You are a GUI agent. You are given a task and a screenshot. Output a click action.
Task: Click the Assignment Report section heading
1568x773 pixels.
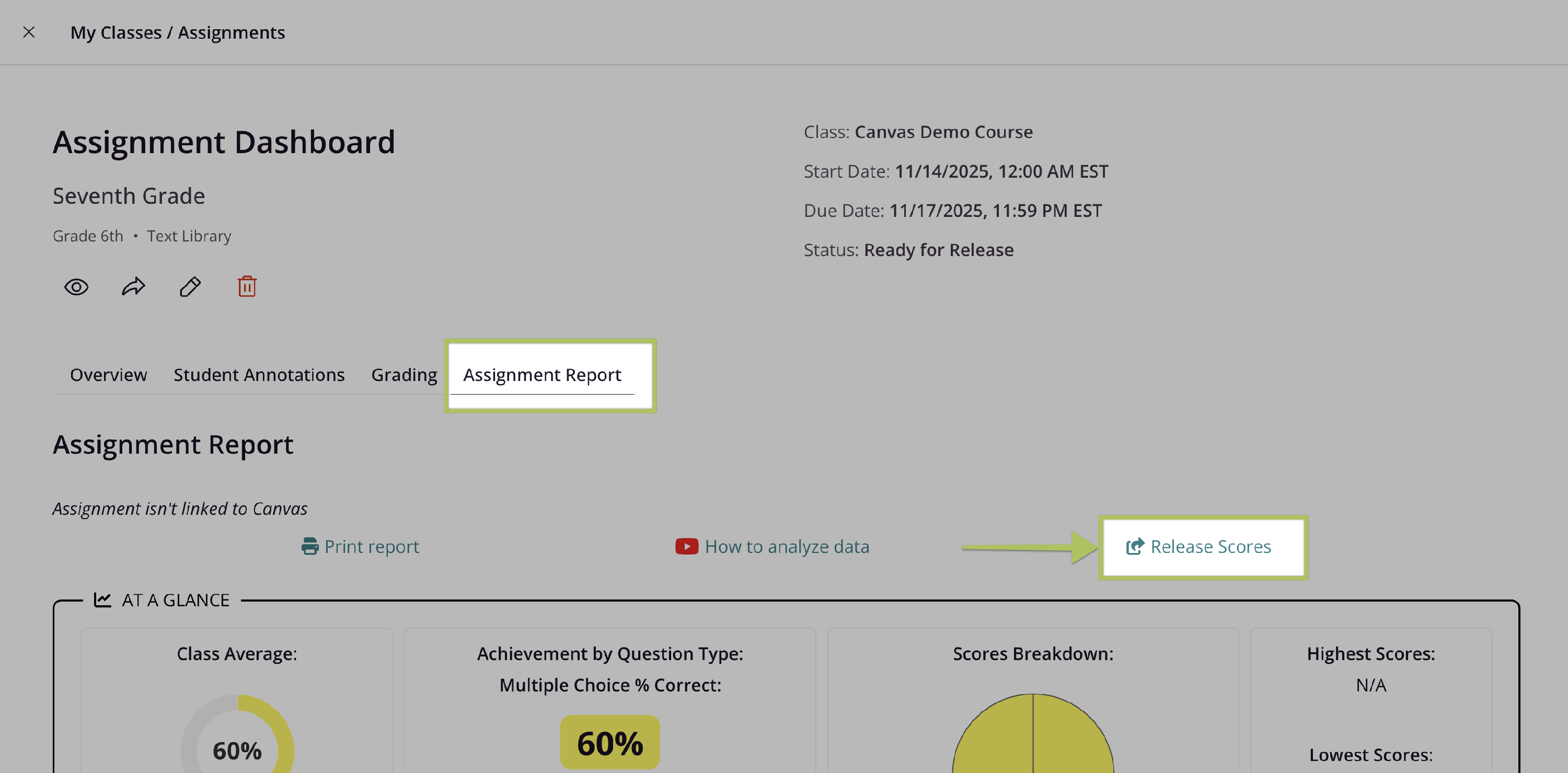pyautogui.click(x=173, y=444)
